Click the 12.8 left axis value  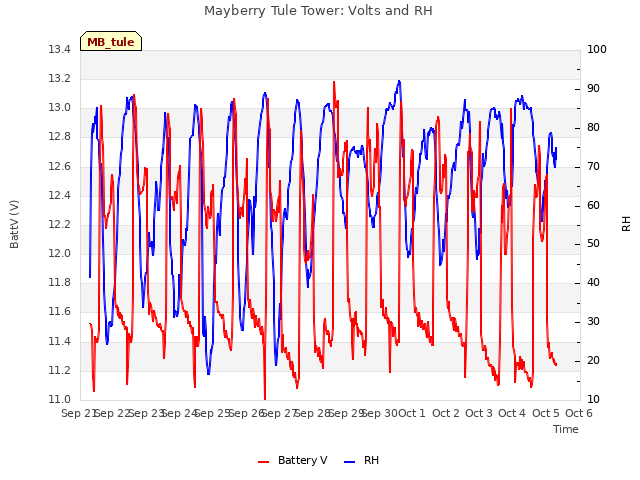tap(60, 137)
